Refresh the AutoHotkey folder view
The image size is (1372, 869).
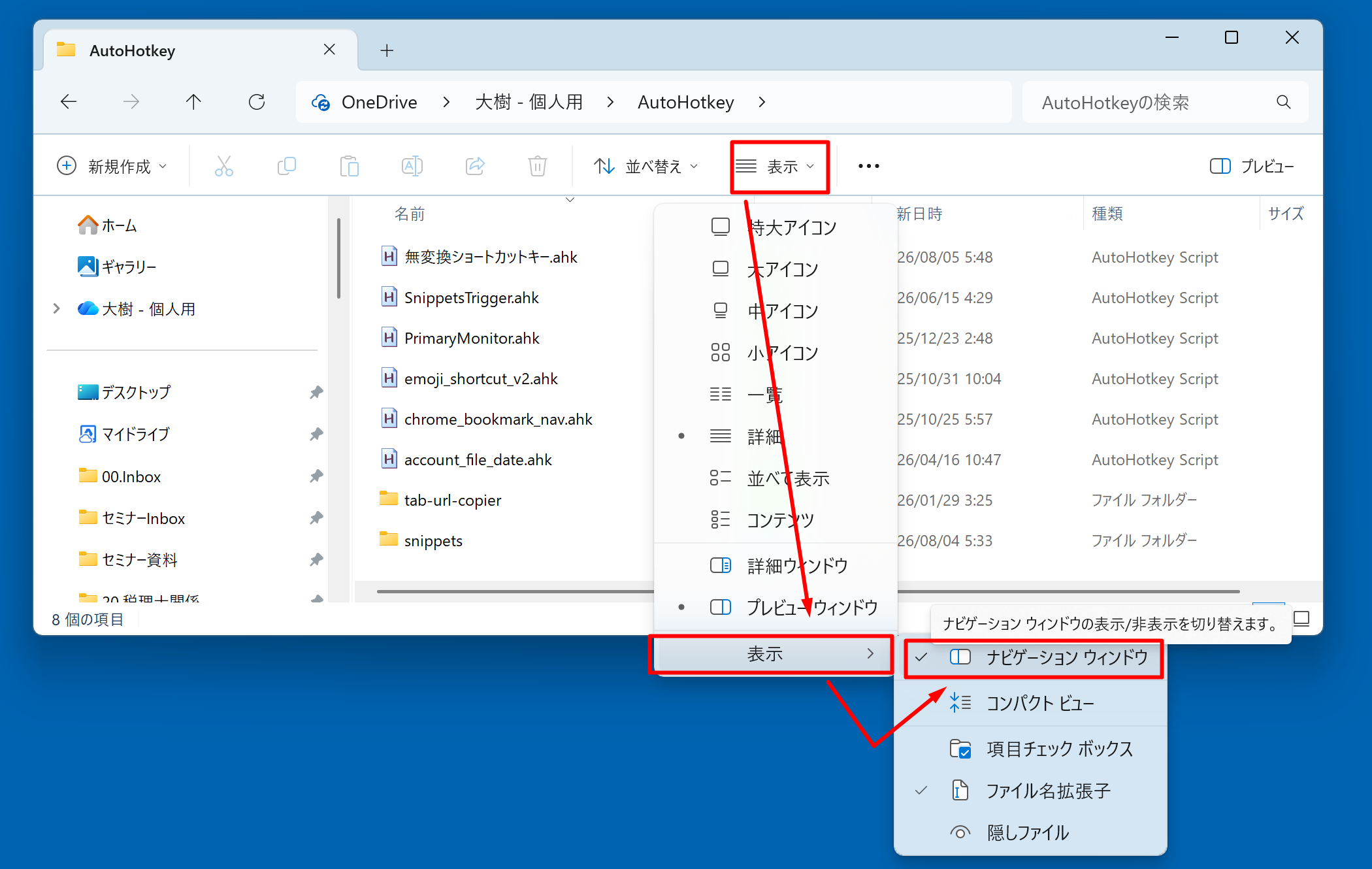(x=257, y=102)
